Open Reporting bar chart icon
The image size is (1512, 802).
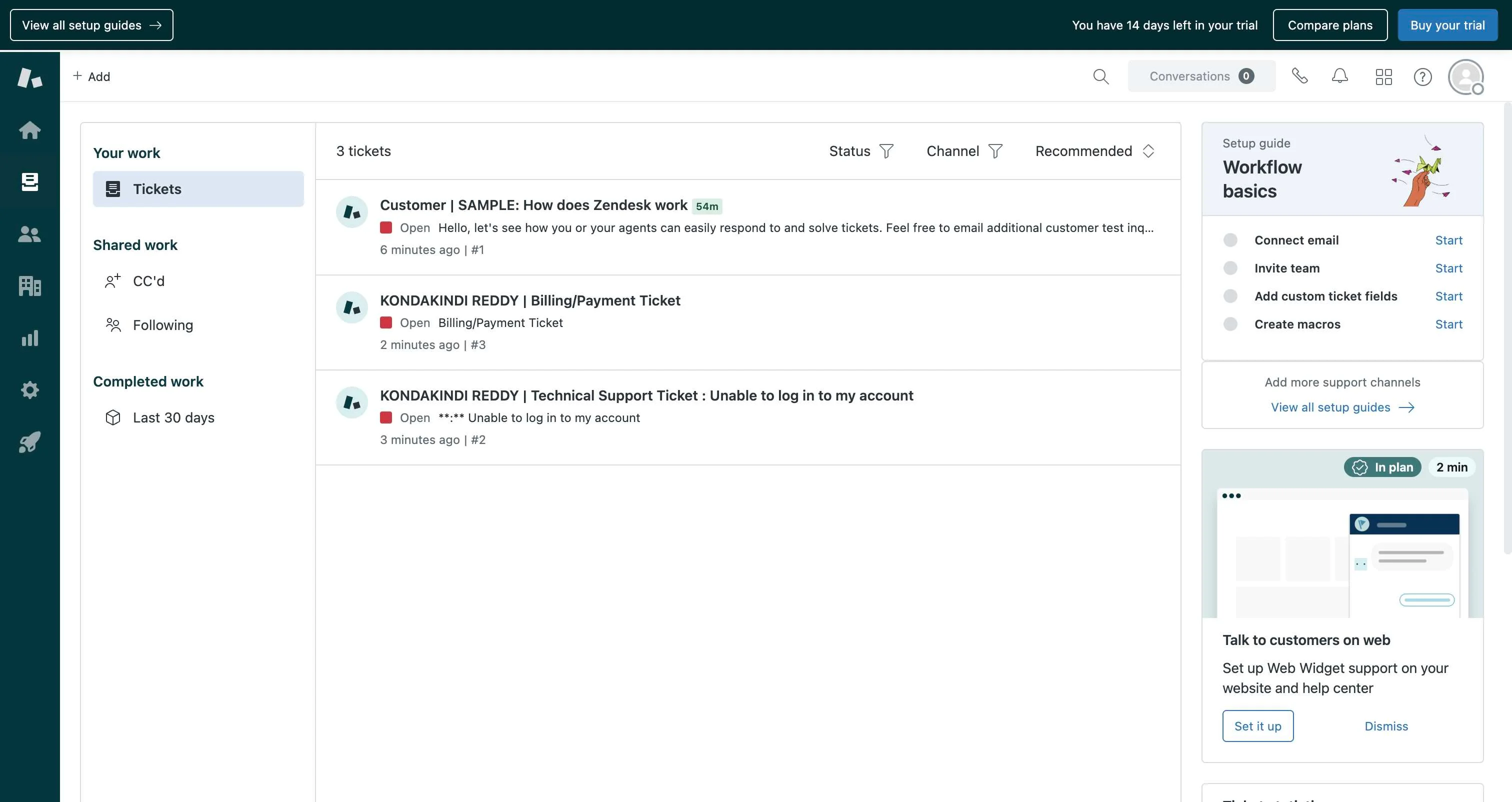tap(29, 338)
